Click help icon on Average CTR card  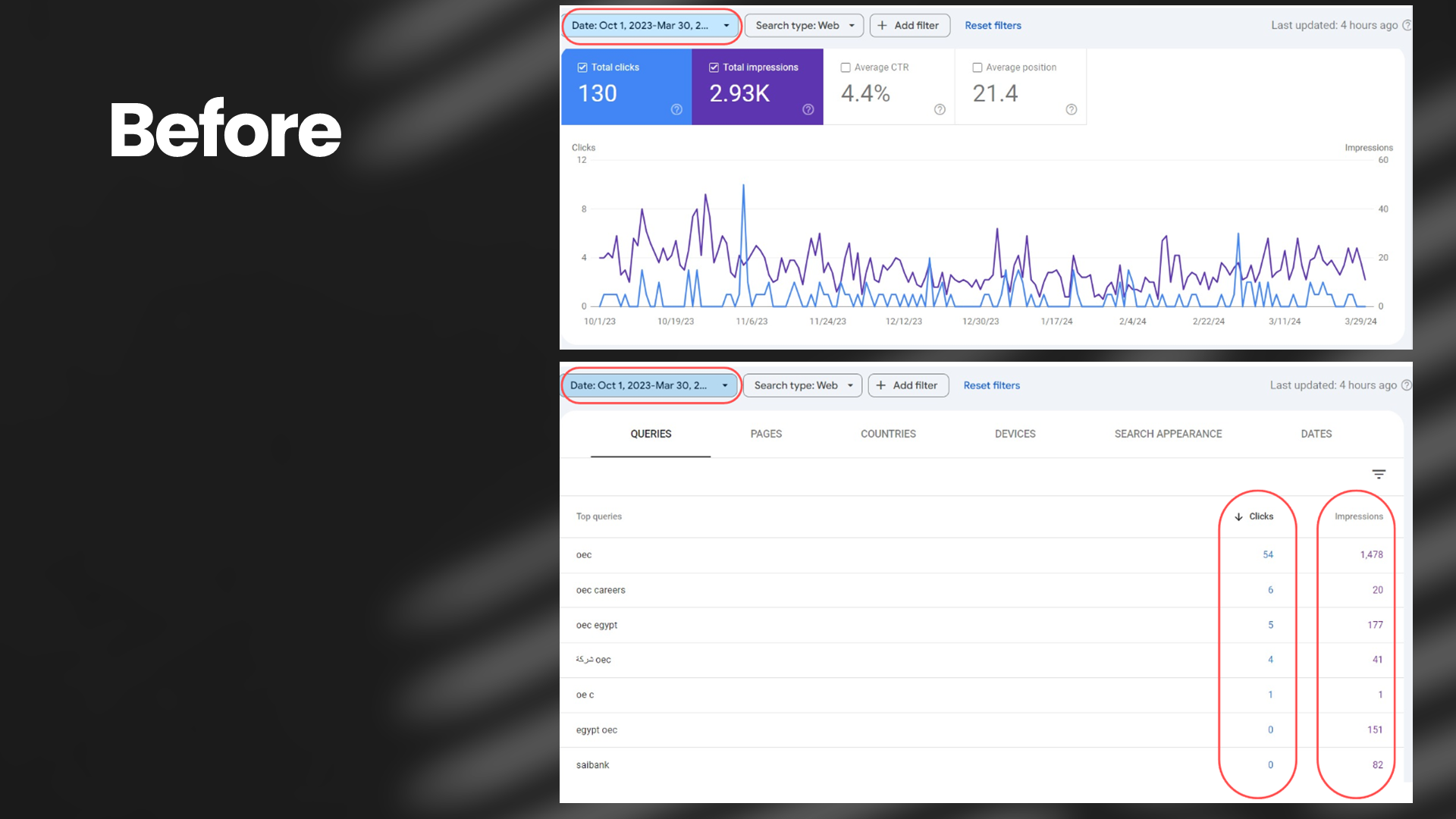(940, 110)
